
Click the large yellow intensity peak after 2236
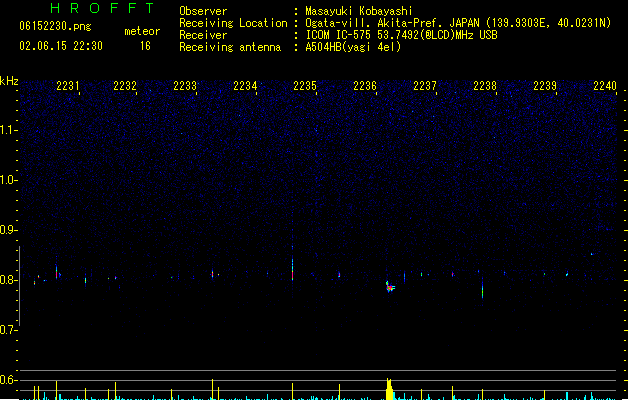coord(389,389)
